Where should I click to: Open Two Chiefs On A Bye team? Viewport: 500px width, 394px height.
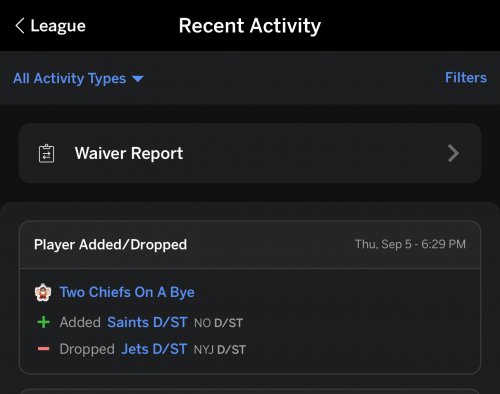[x=127, y=292]
